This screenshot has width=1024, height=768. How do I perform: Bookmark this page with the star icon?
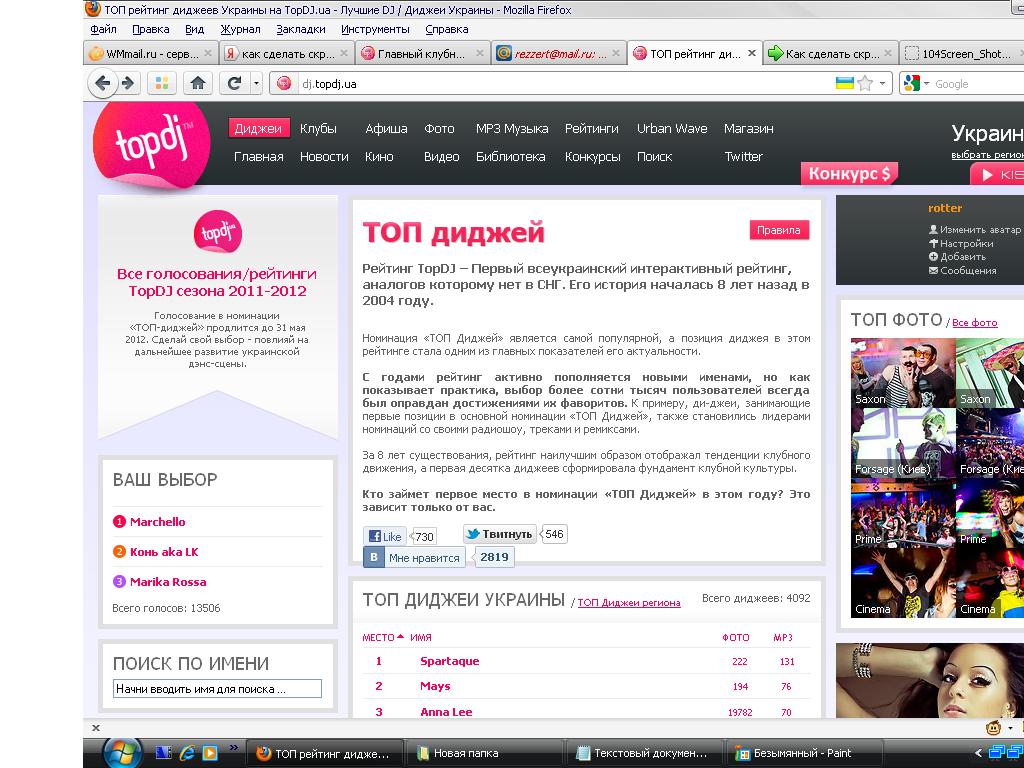pos(865,84)
